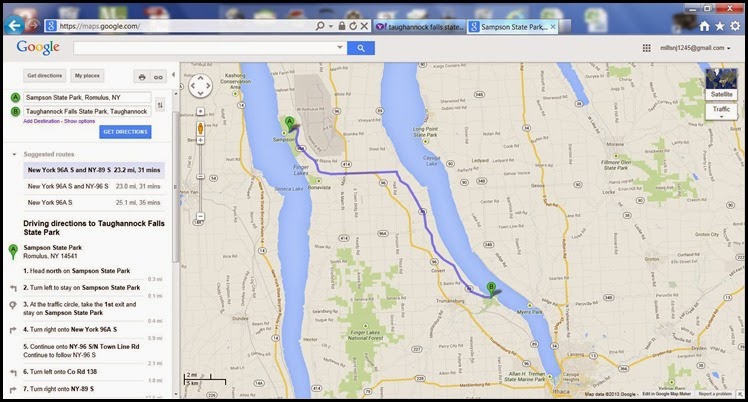Click the green A marker on the map

[289, 123]
